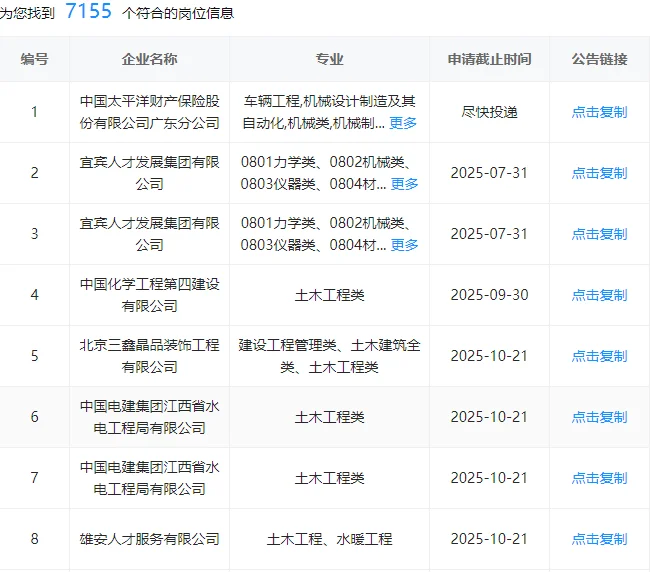Select 土木工程类 major in row 6
The height and width of the screenshot is (572, 650).
pos(330,417)
